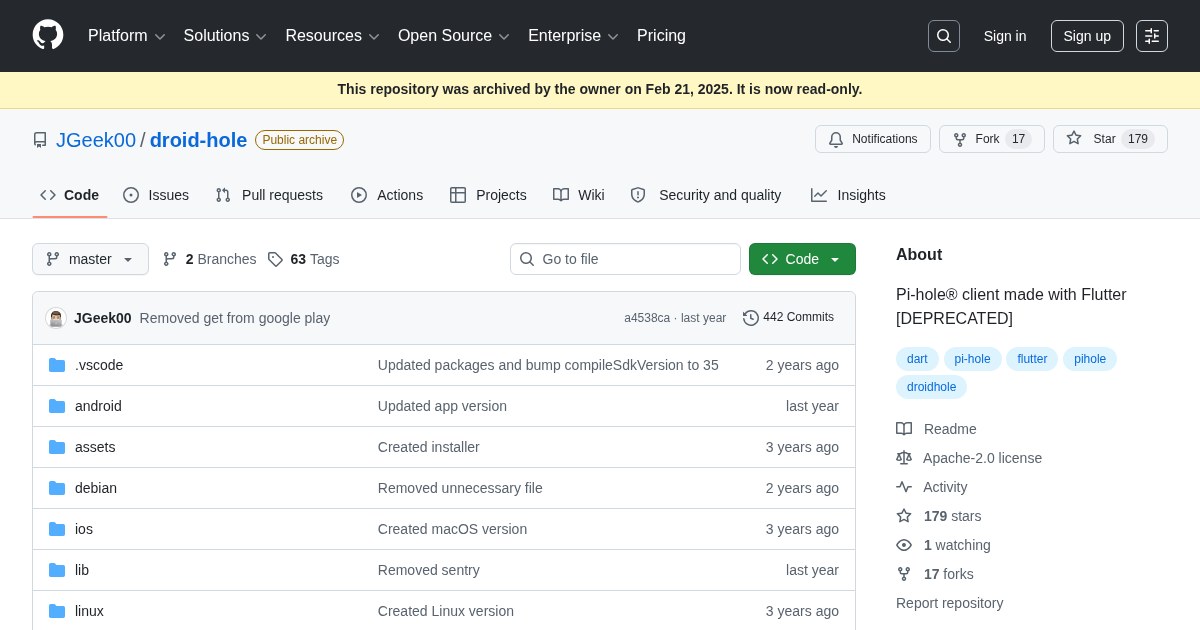Open the appearance settings icon in header

[x=1152, y=36]
